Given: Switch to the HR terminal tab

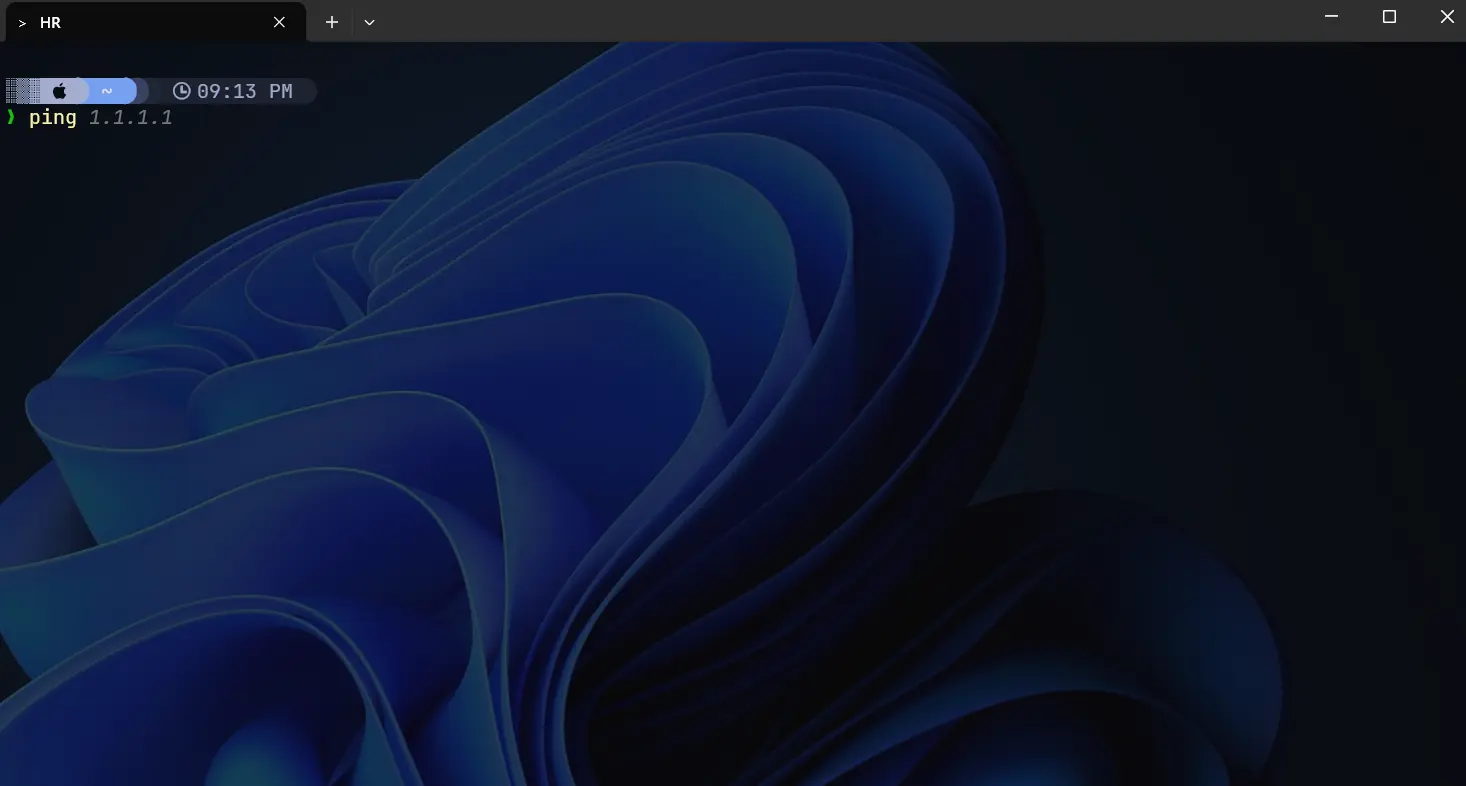Looking at the screenshot, I should (155, 22).
